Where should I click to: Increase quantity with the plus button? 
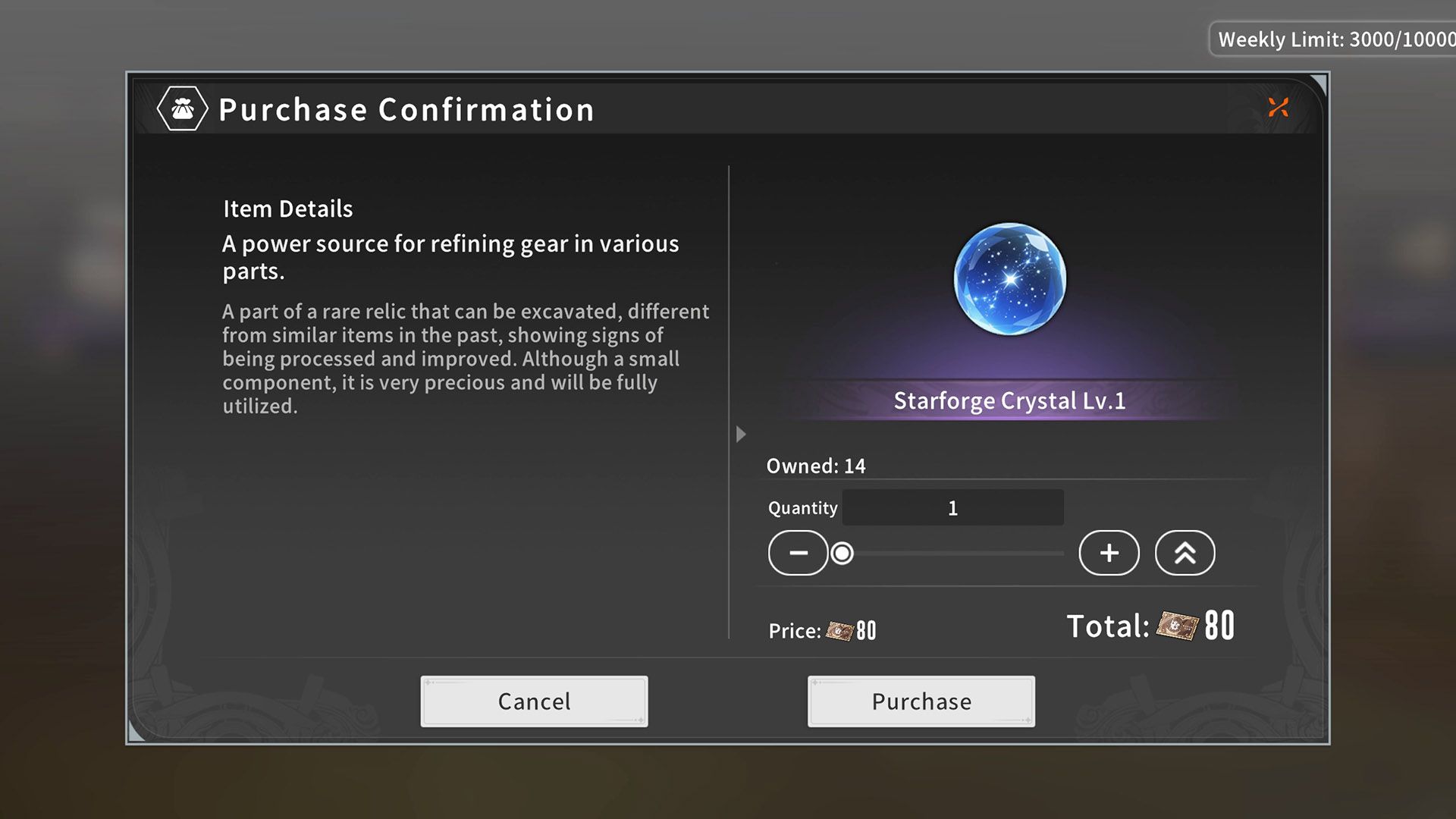pyautogui.click(x=1109, y=553)
